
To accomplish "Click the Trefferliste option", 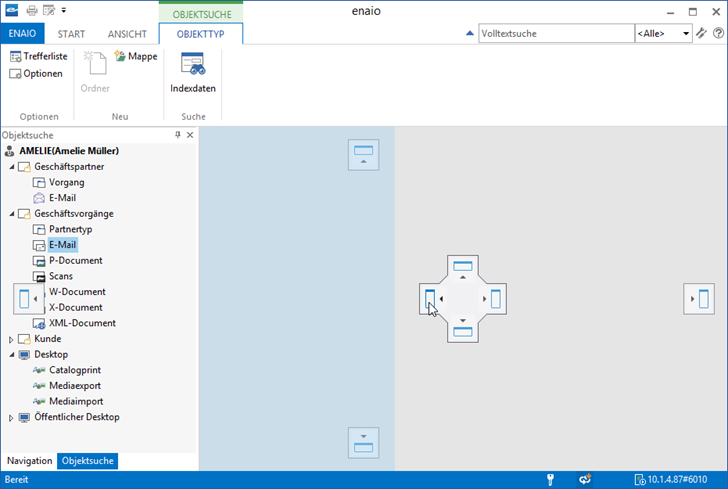I will (x=38, y=57).
